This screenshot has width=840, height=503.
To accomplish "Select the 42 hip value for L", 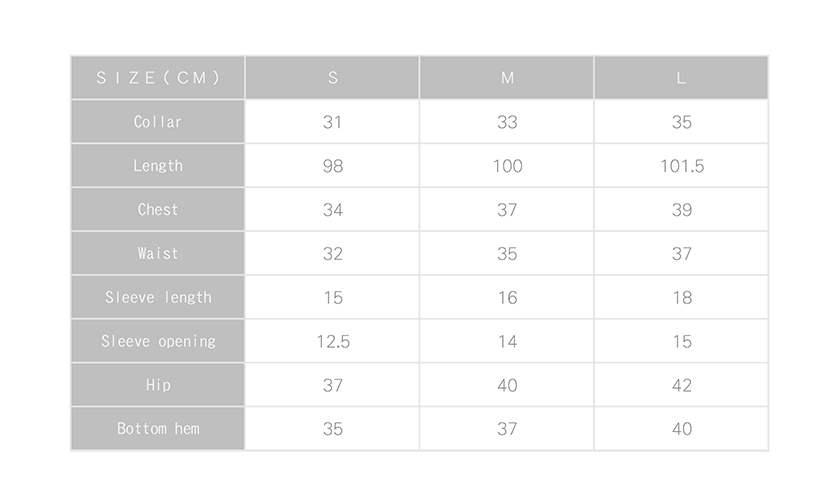I will [x=681, y=385].
